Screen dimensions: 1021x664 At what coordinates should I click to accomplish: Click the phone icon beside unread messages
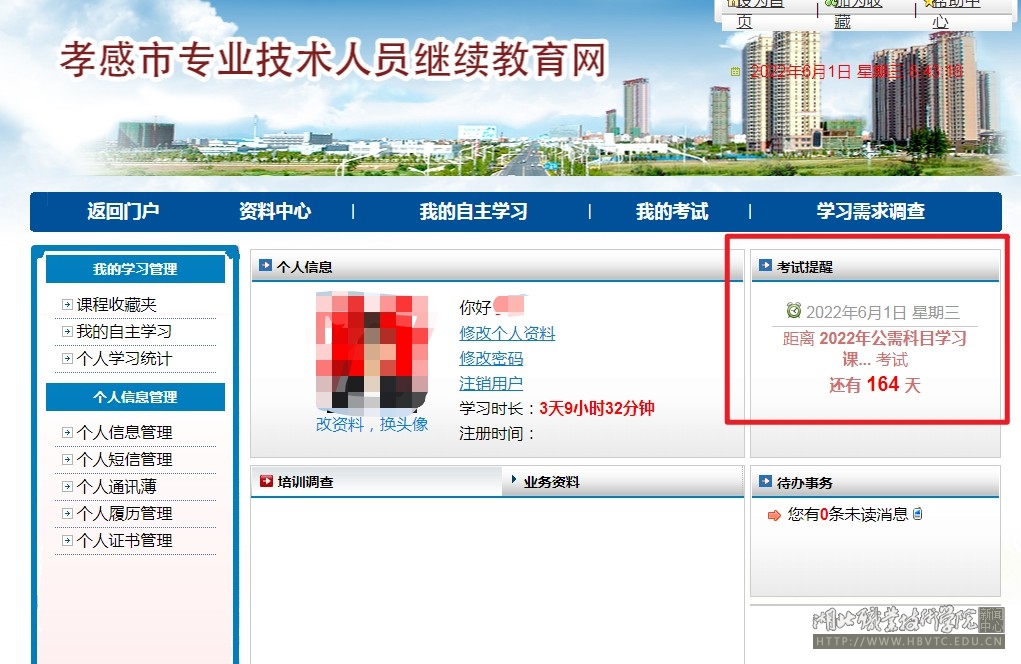(x=918, y=514)
